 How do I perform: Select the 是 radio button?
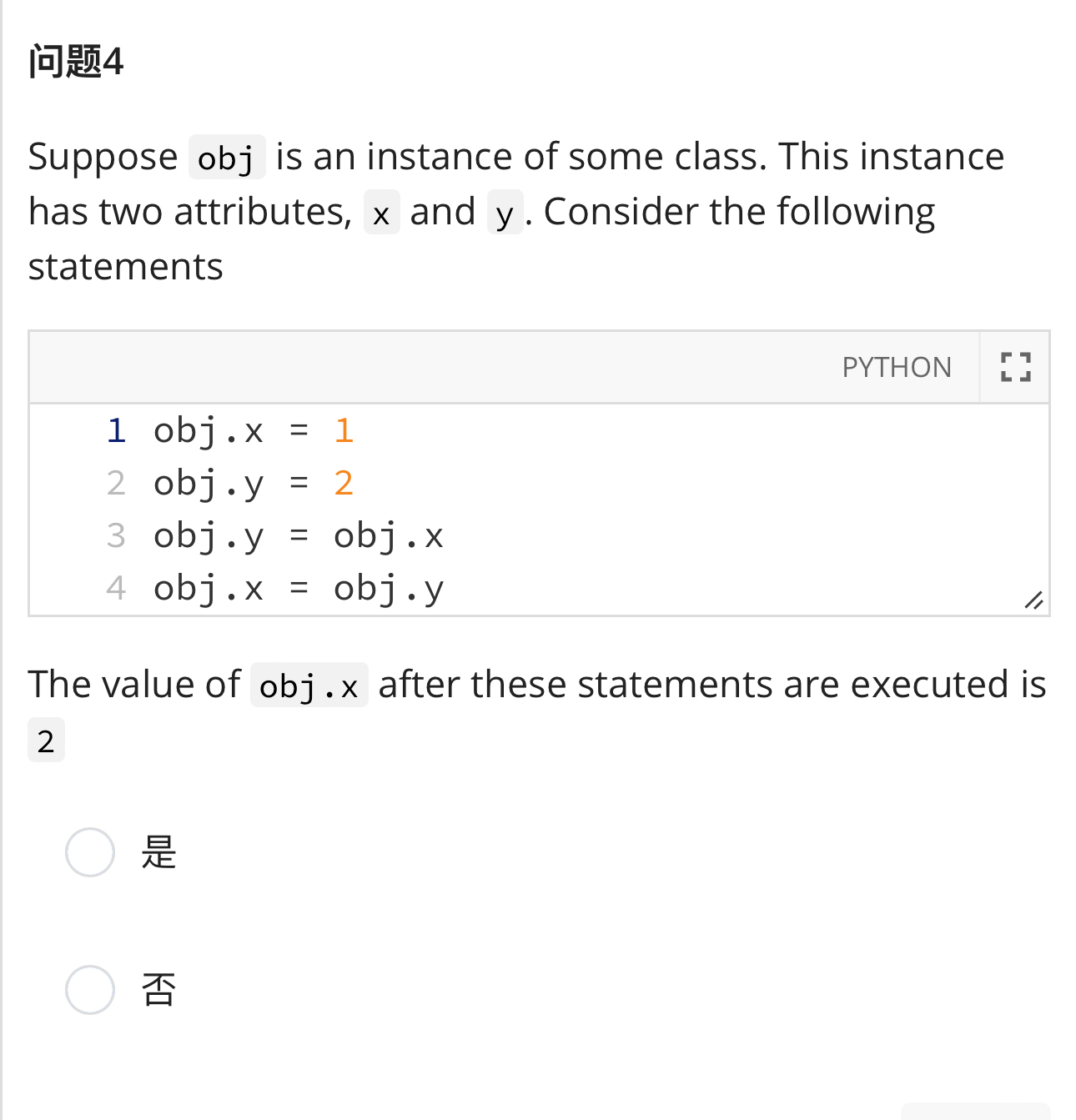[90, 852]
